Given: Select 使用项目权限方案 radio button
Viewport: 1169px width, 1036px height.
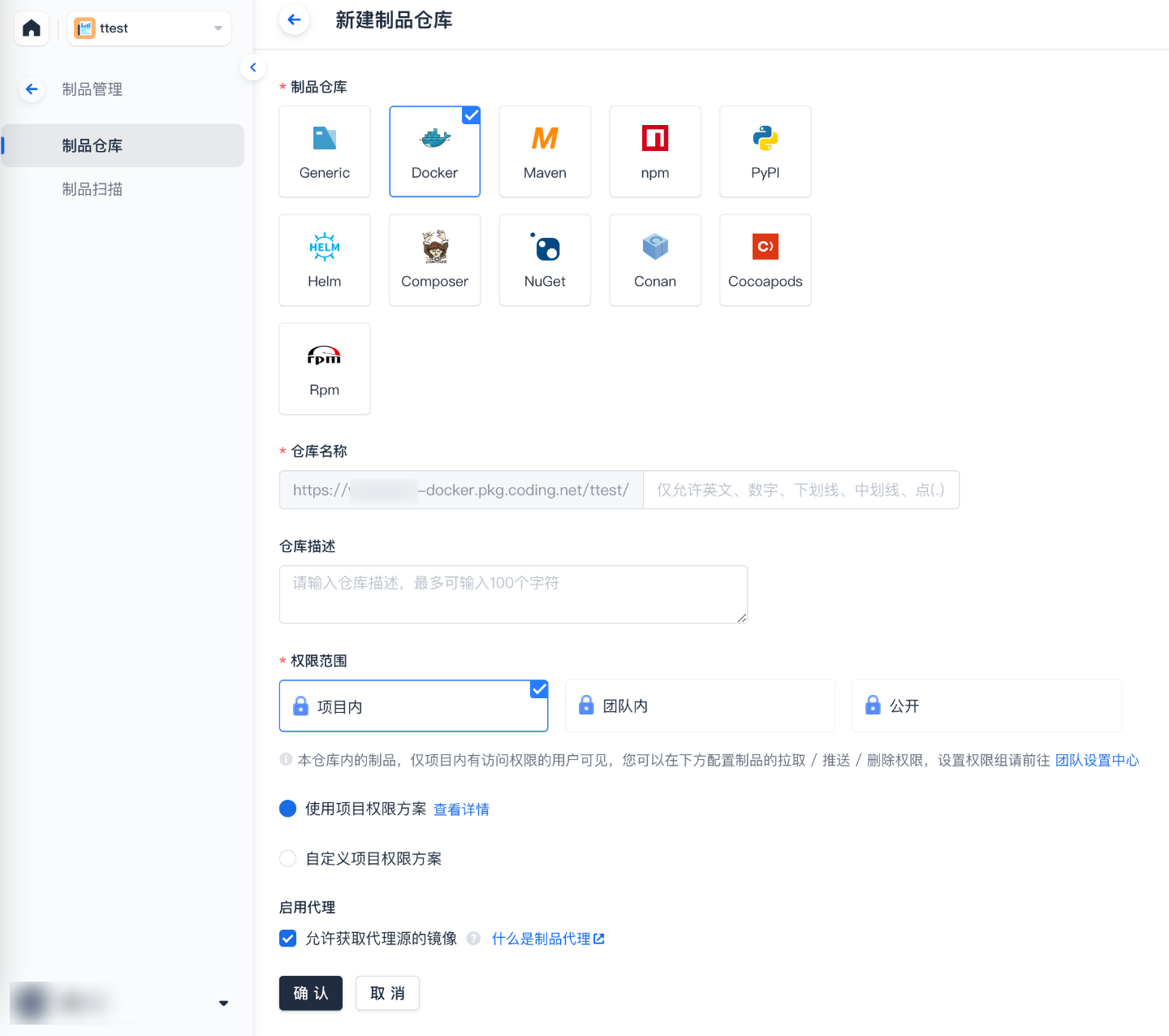Looking at the screenshot, I should tap(287, 809).
